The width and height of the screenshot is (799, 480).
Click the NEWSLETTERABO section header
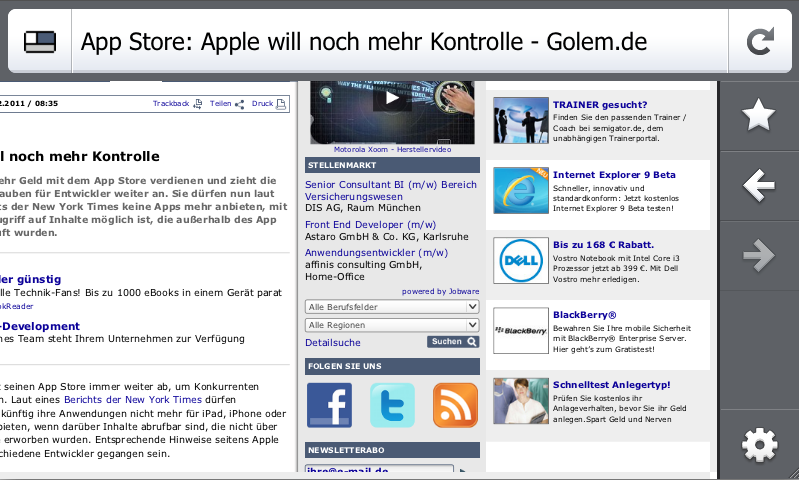point(392,450)
